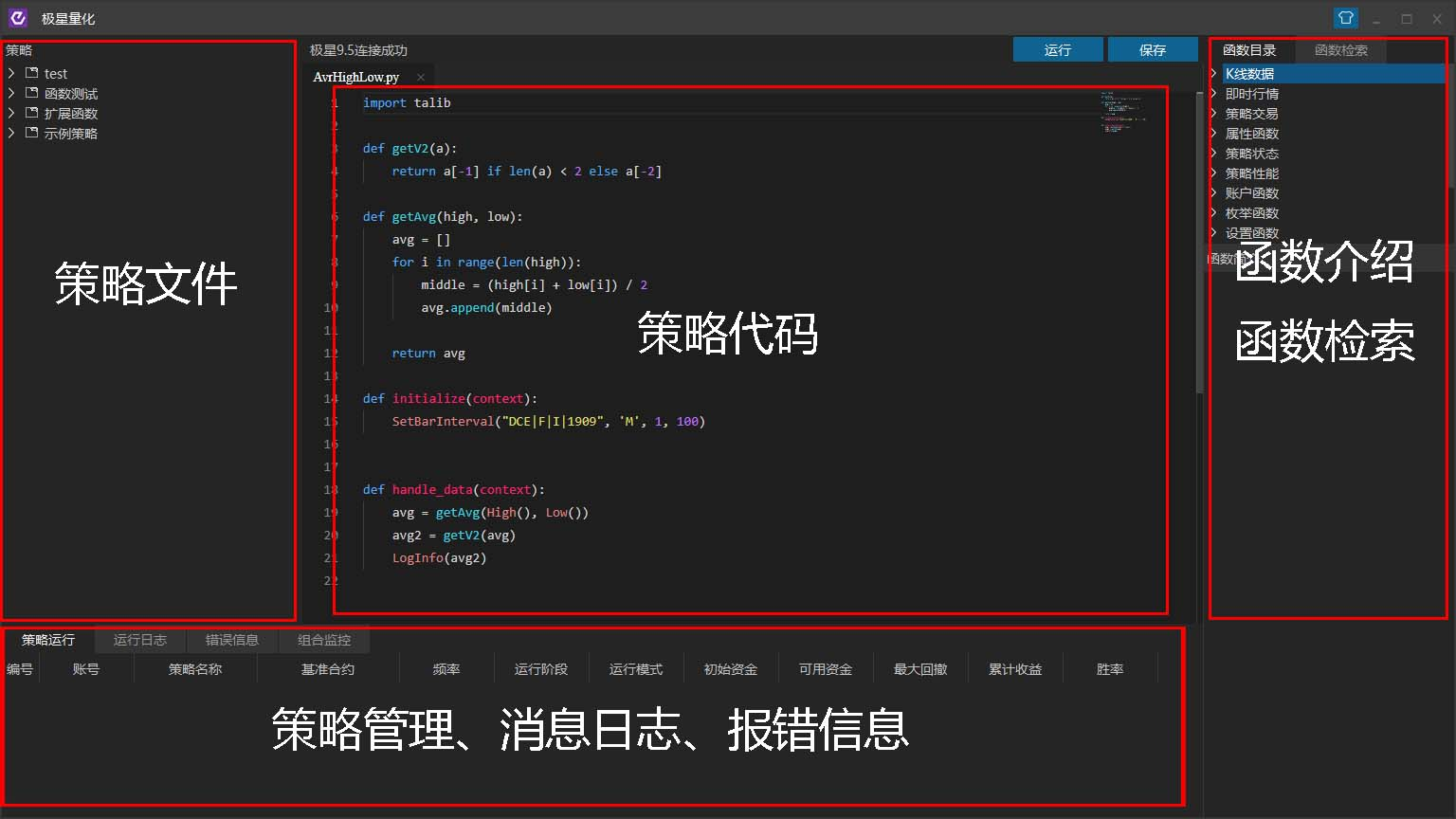Click the folder icon beside test
The height and width of the screenshot is (819, 1456).
click(32, 73)
